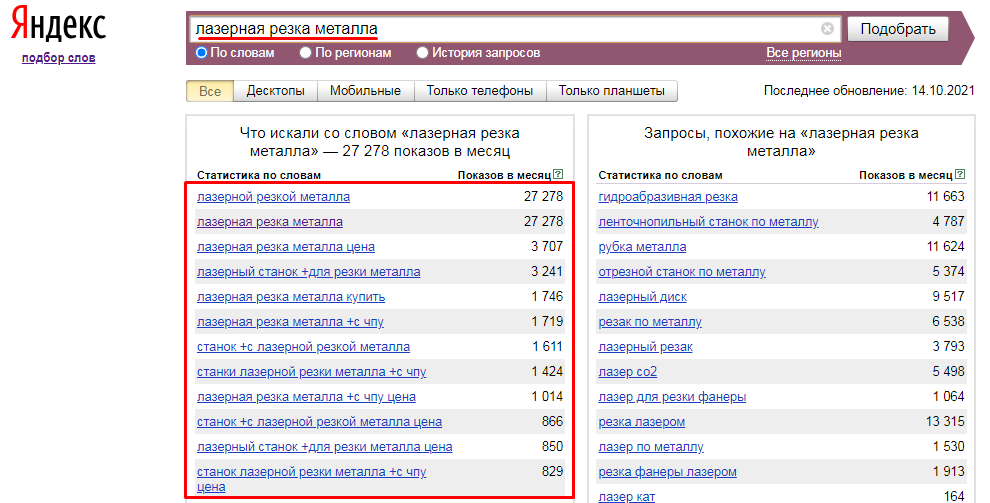The image size is (990, 503).
Task: Open 'лазерная резка металла купить' link
Action: 291,297
